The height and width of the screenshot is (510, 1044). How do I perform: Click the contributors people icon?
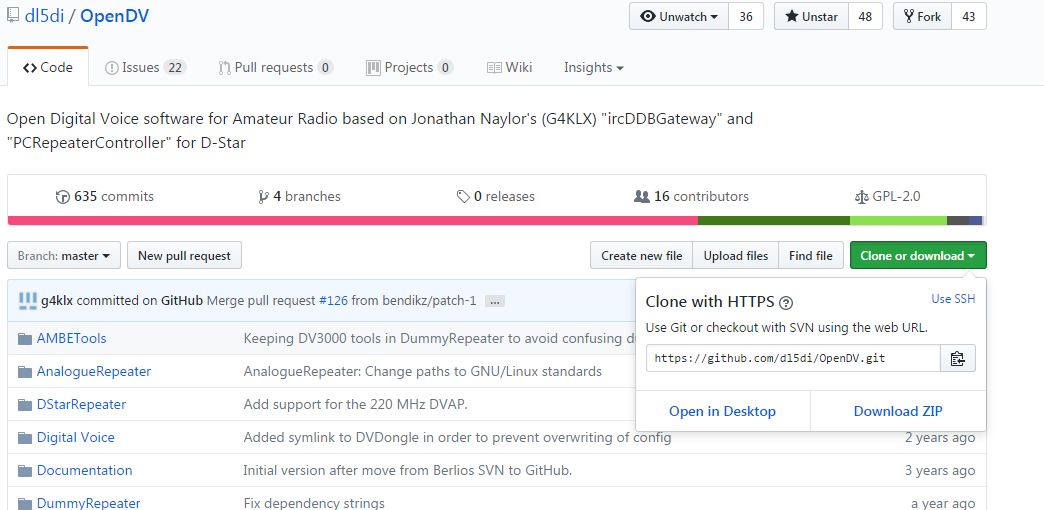point(642,197)
